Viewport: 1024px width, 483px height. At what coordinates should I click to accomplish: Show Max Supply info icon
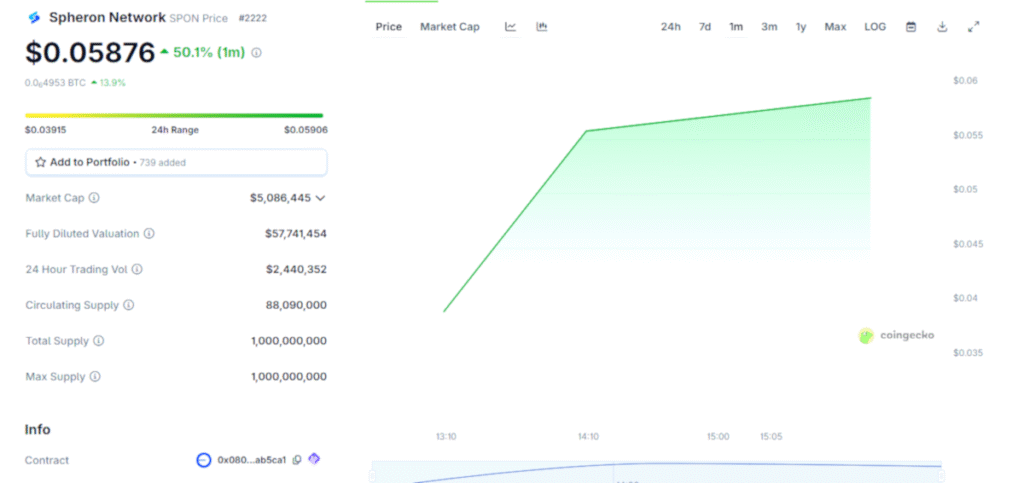(95, 377)
